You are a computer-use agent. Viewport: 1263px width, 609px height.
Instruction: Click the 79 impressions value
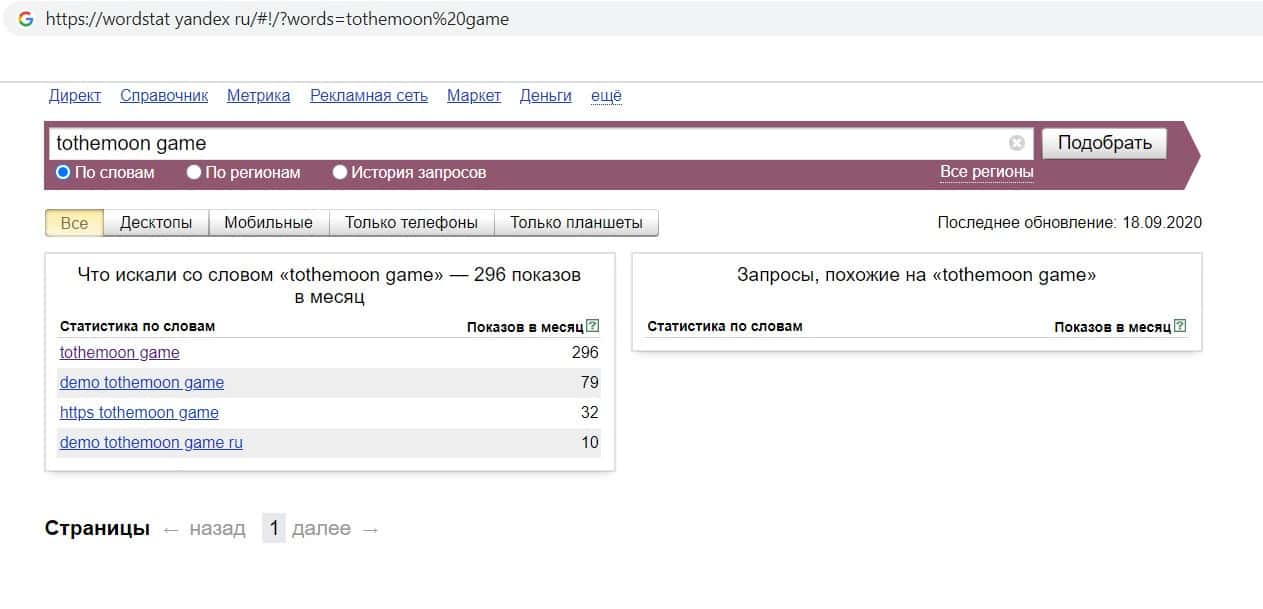click(589, 382)
